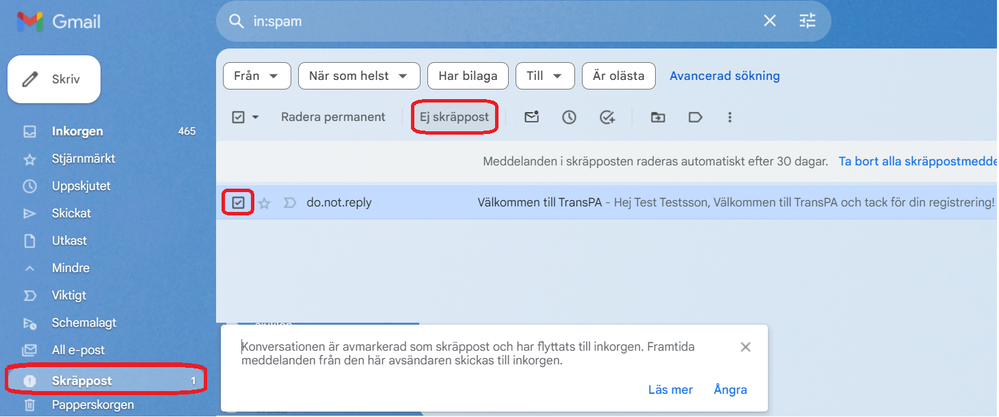Select the Skräppost folder
Viewport: 999px width, 417px height.
click(106, 381)
